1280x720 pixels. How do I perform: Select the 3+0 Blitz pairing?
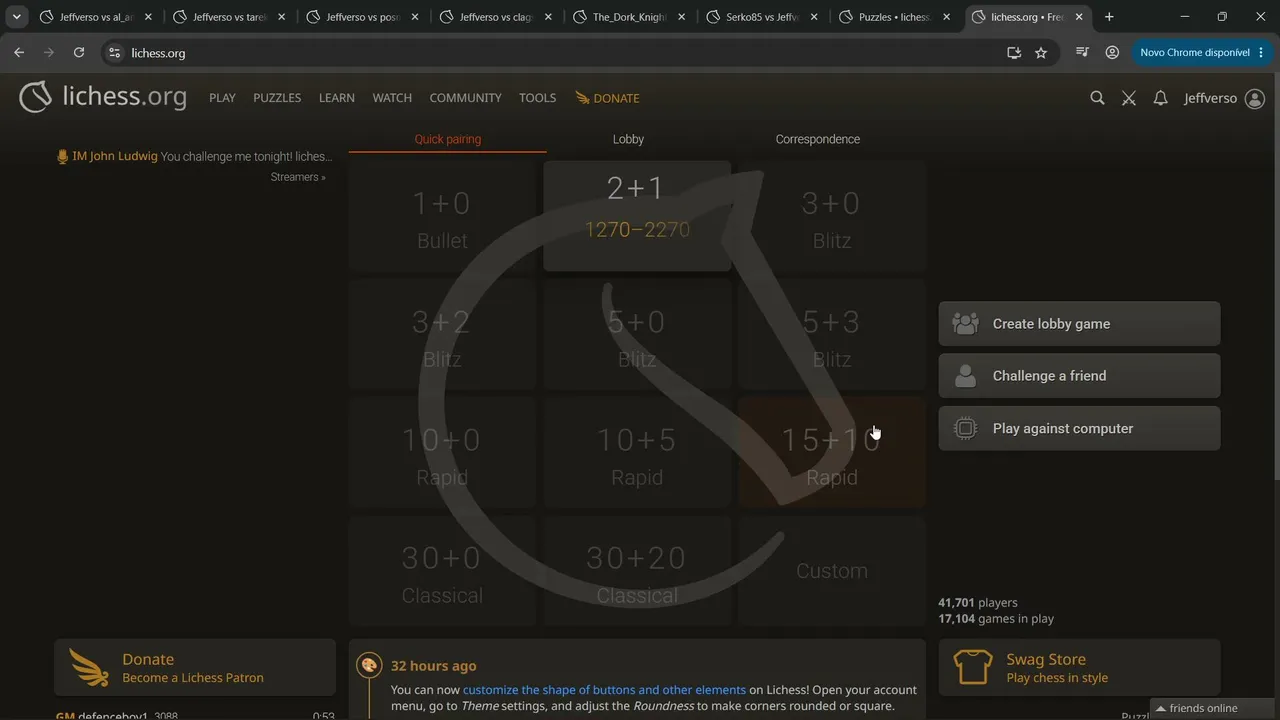click(x=832, y=216)
